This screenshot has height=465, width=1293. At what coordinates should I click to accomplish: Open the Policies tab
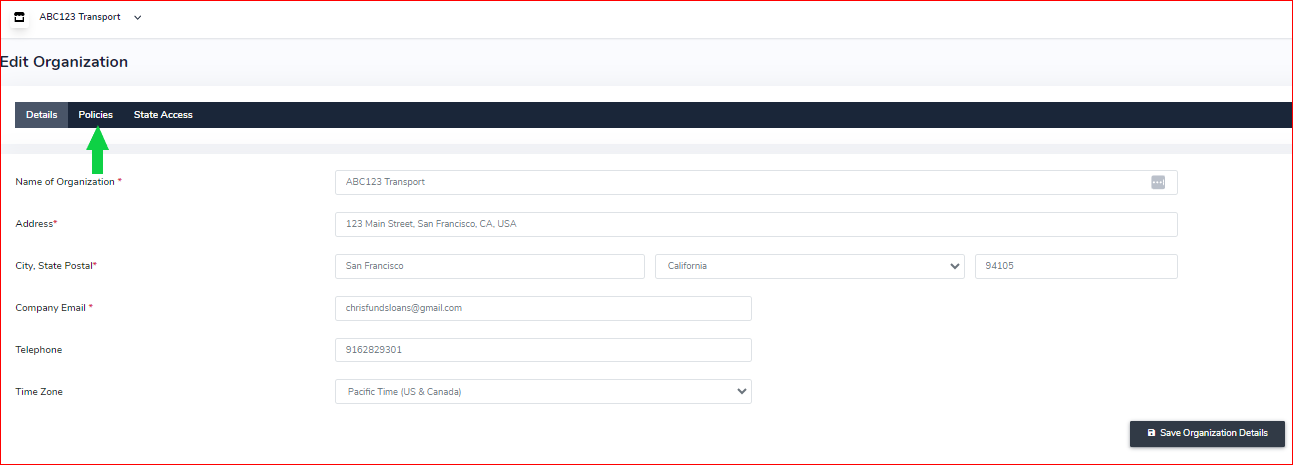(x=96, y=115)
